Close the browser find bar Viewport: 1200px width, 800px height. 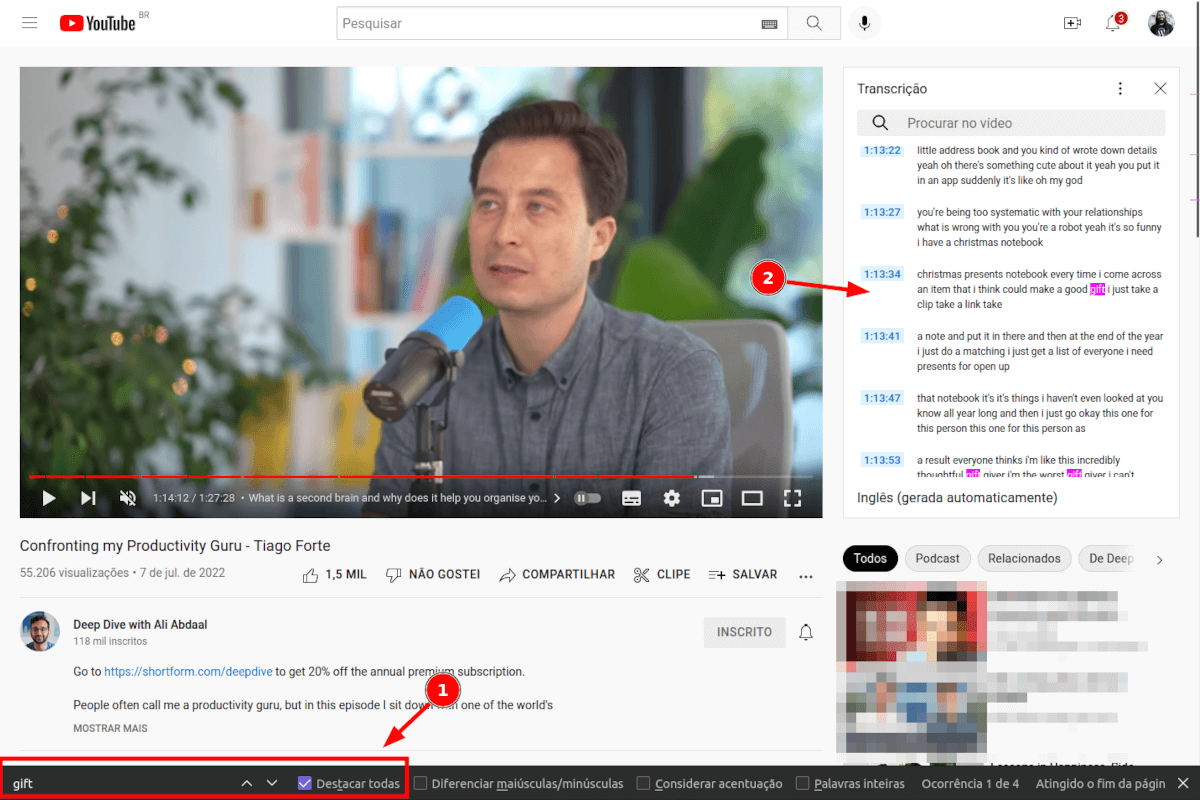pos(1183,783)
